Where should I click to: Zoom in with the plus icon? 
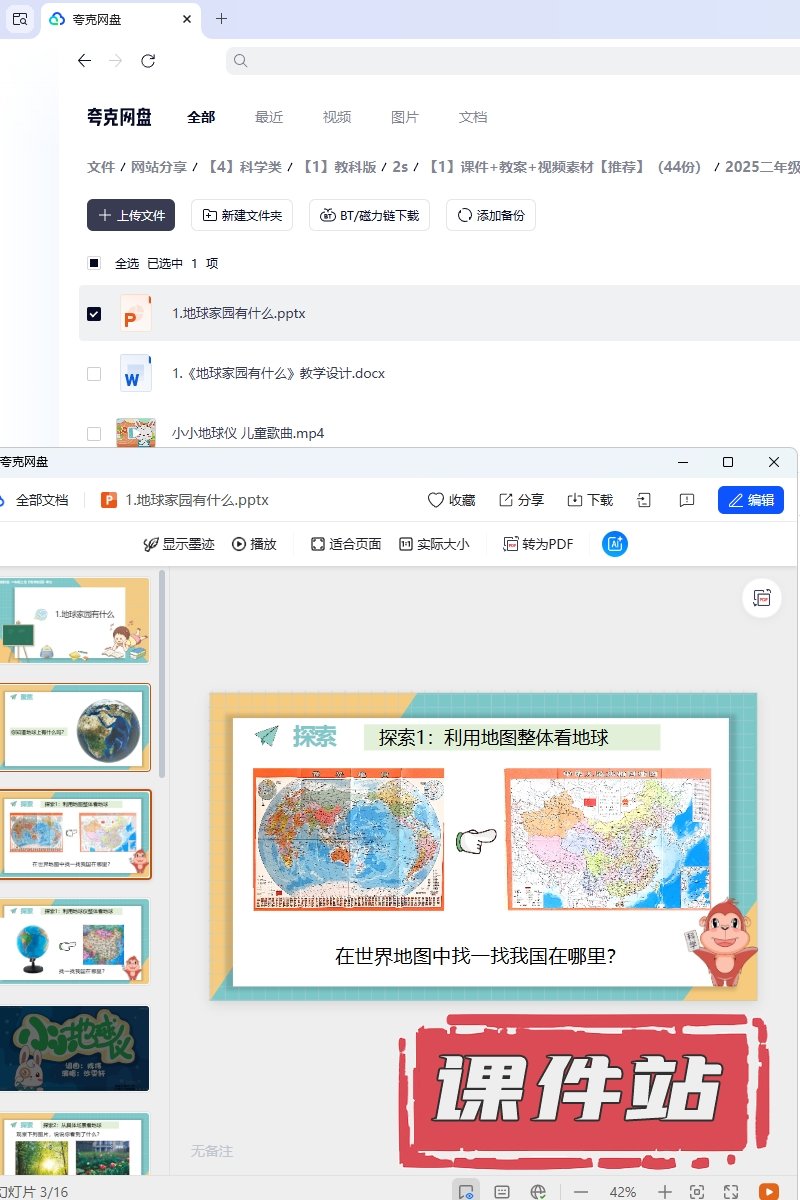(x=664, y=1191)
